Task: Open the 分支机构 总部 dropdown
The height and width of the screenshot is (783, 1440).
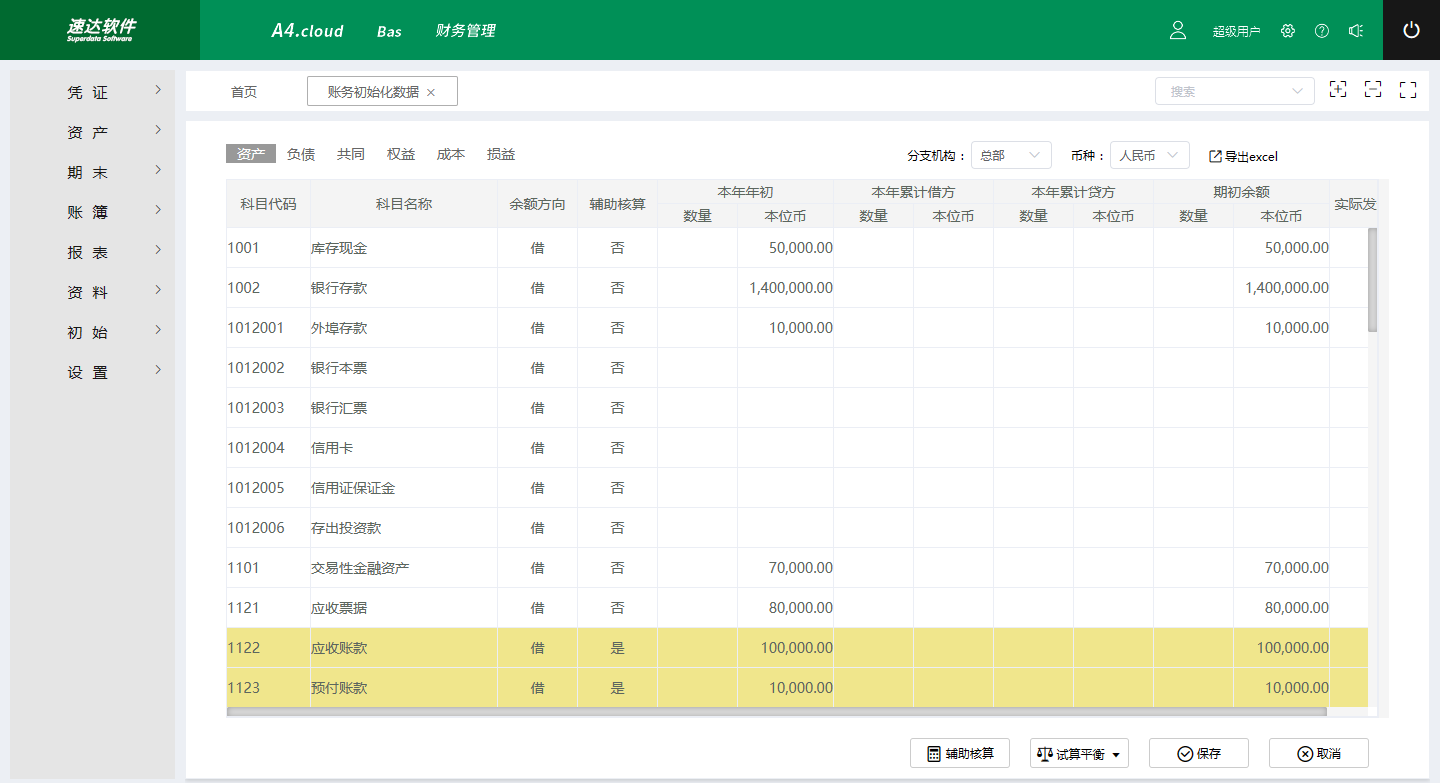Action: [x=1011, y=156]
